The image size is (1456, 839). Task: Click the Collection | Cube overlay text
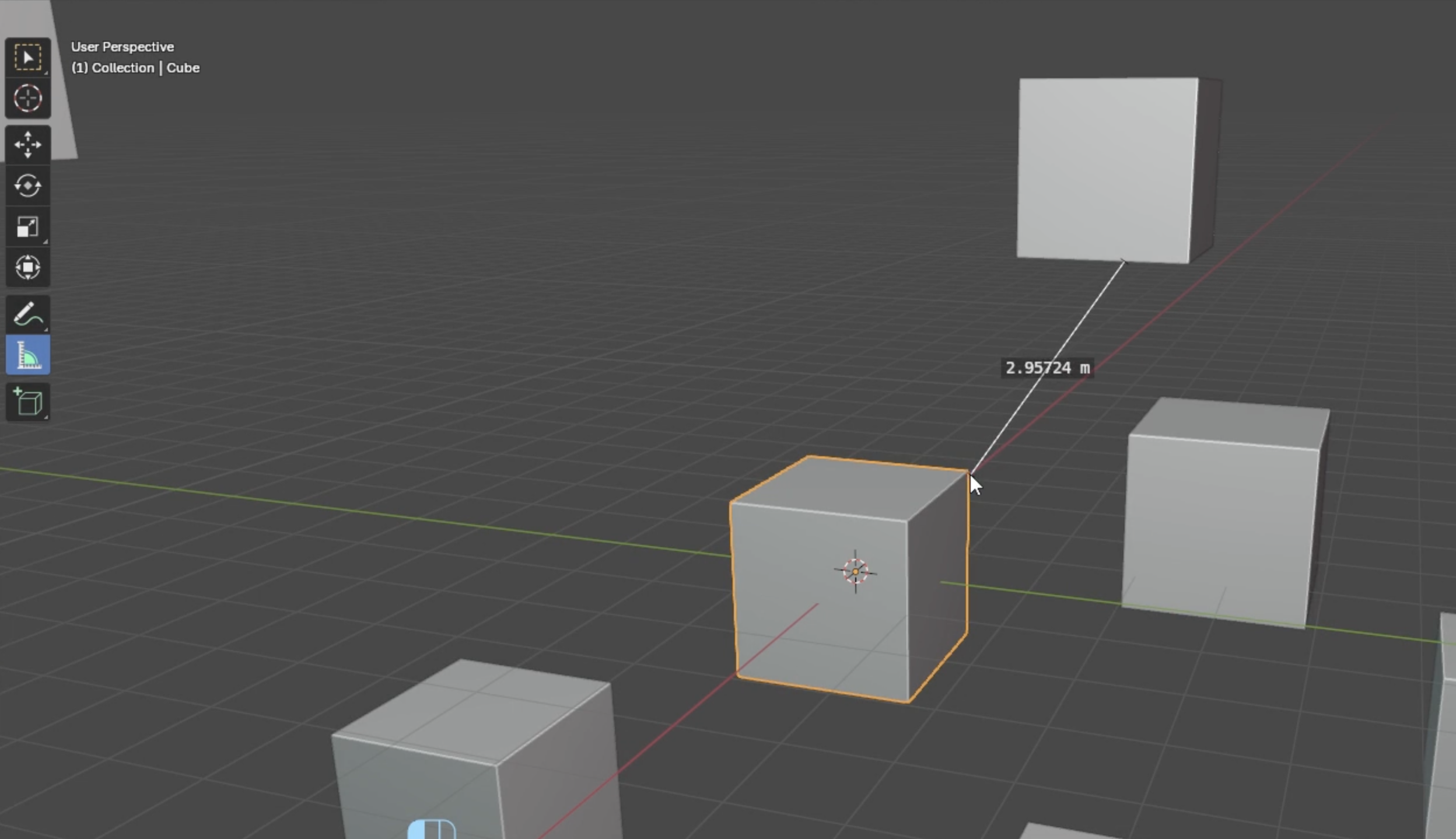[x=135, y=68]
